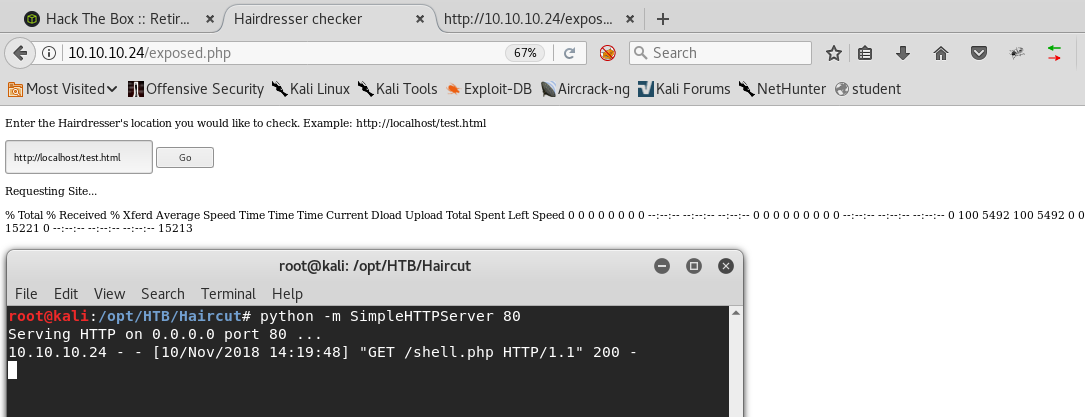Open a new browser tab
Viewport: 1086px width, 418px height.
pyautogui.click(x=663, y=19)
